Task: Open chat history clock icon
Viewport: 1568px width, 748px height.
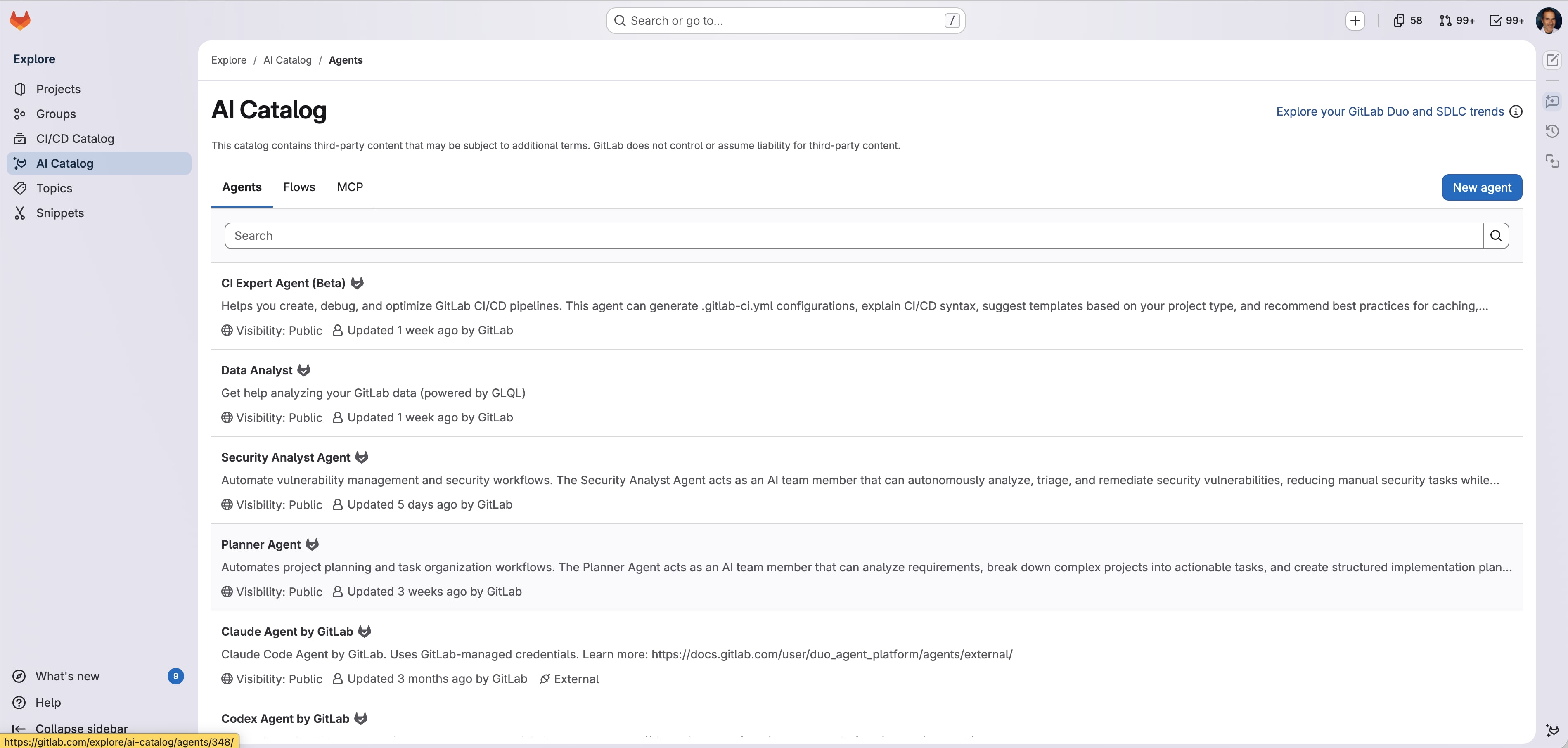Action: pos(1552,131)
